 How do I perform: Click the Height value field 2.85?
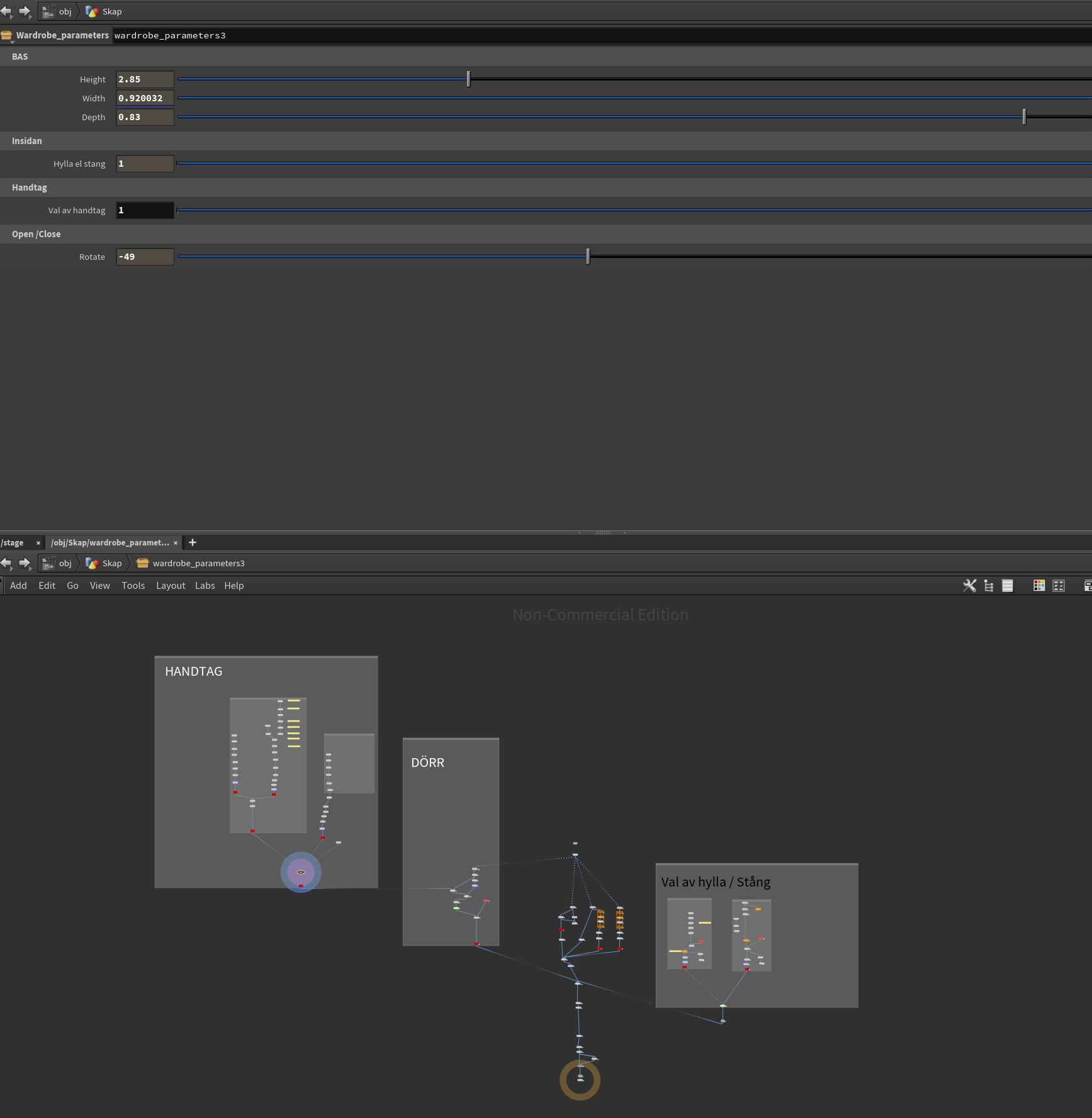145,79
